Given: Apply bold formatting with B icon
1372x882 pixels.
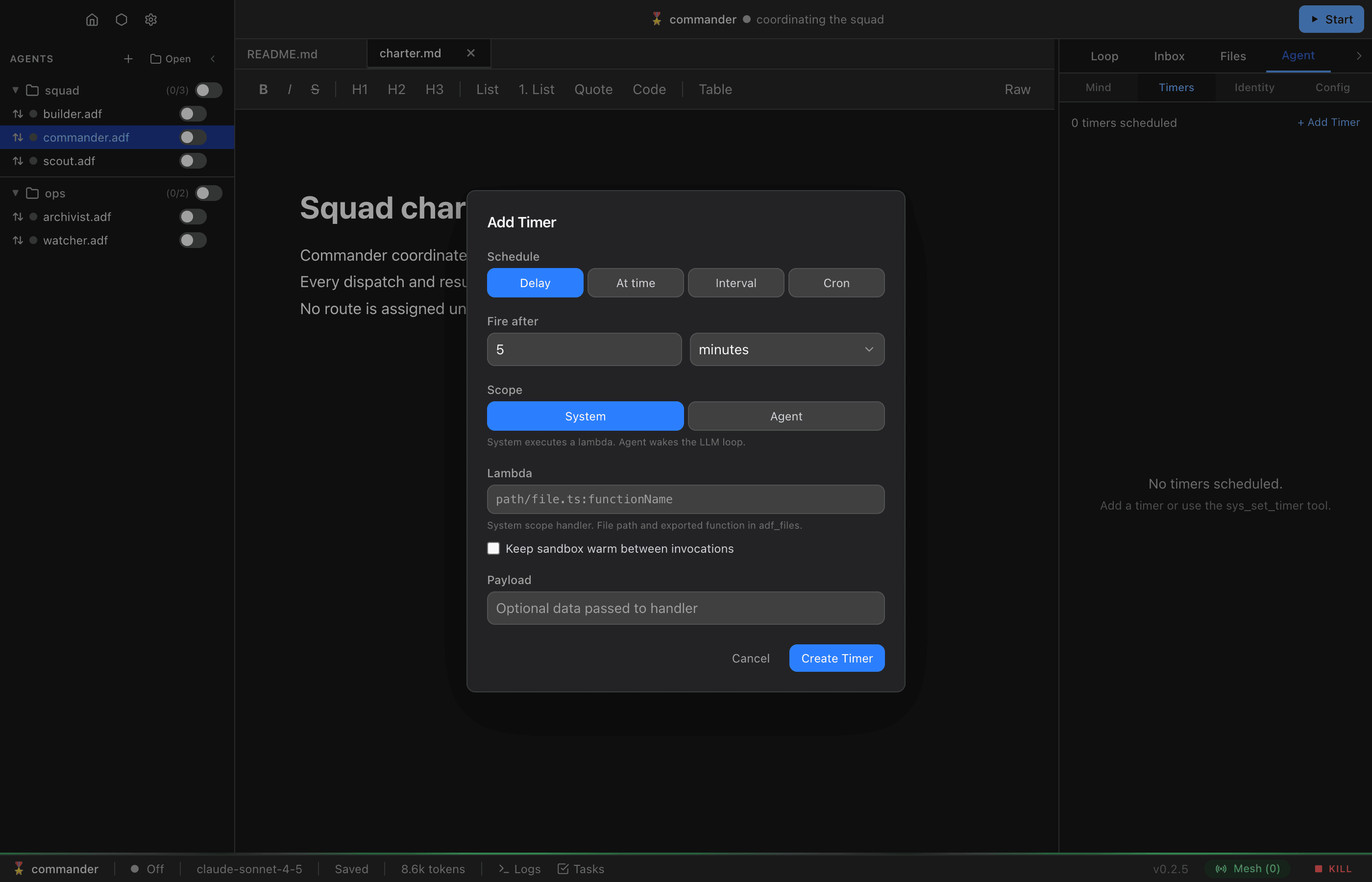Looking at the screenshot, I should [264, 89].
